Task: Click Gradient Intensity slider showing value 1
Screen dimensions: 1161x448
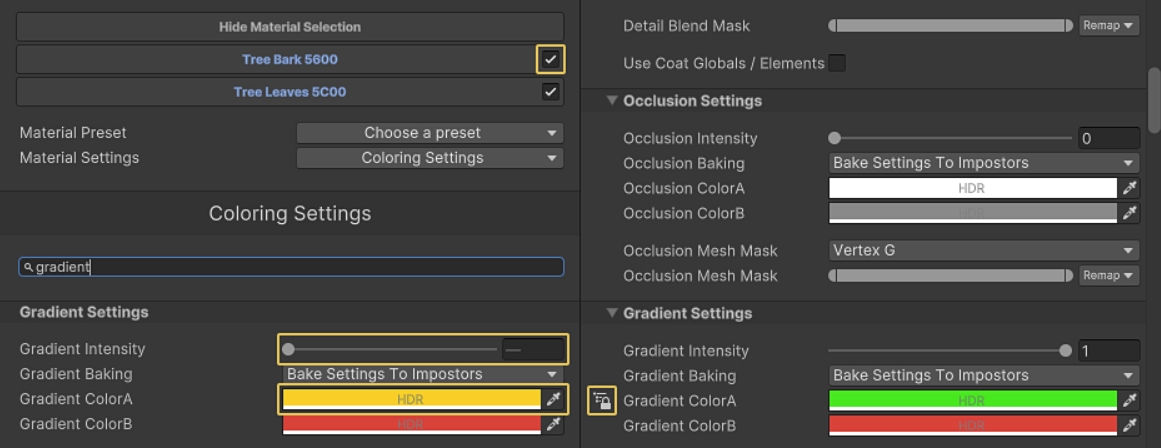Action: pos(950,351)
